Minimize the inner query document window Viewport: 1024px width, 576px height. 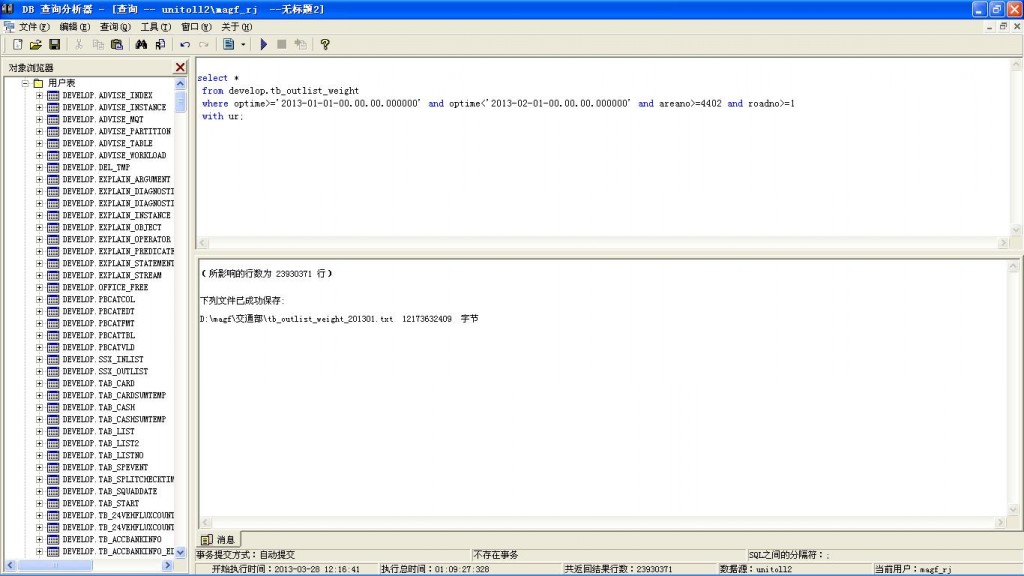989,27
